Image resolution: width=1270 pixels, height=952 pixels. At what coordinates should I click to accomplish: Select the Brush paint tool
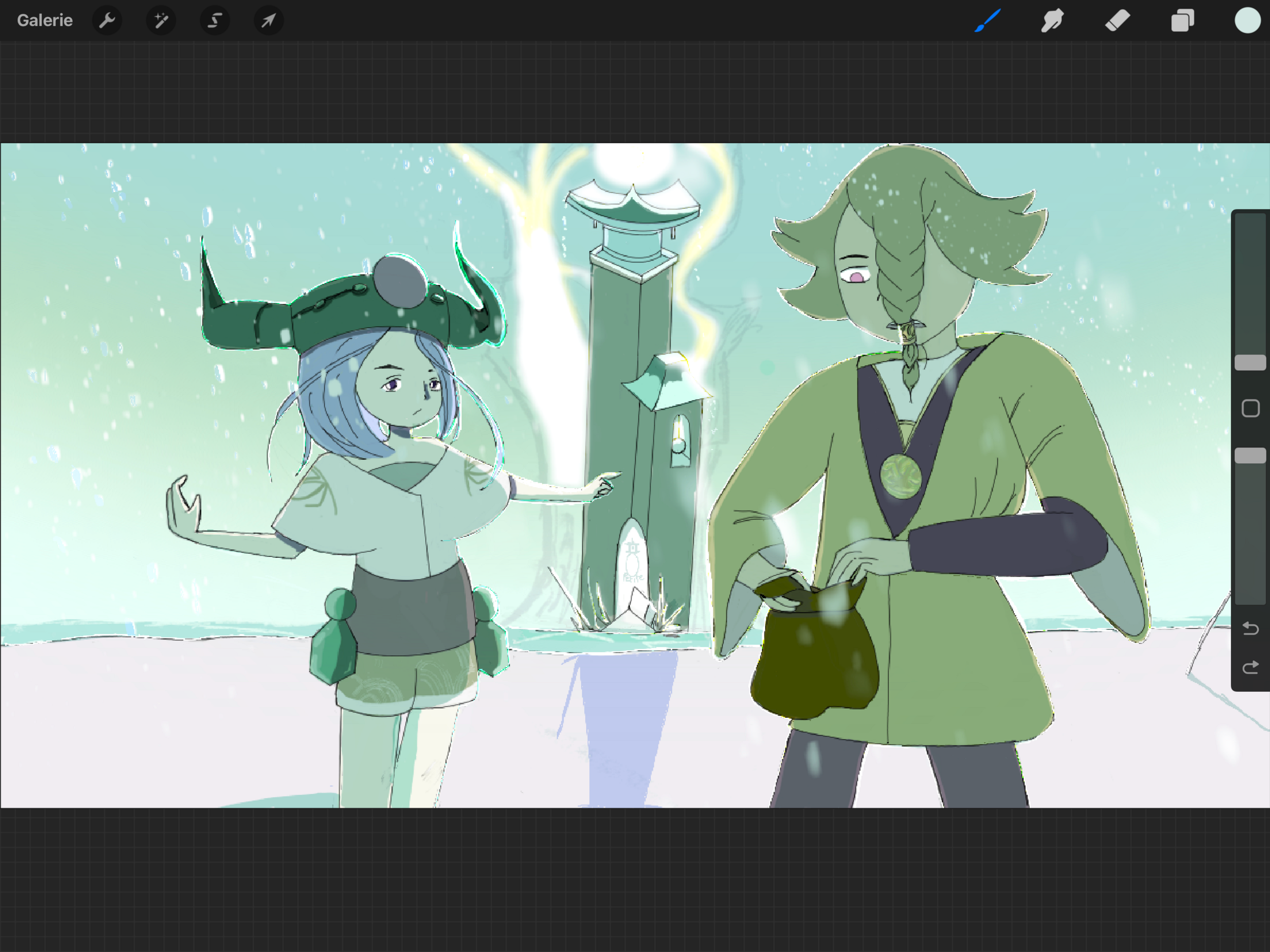tap(987, 21)
